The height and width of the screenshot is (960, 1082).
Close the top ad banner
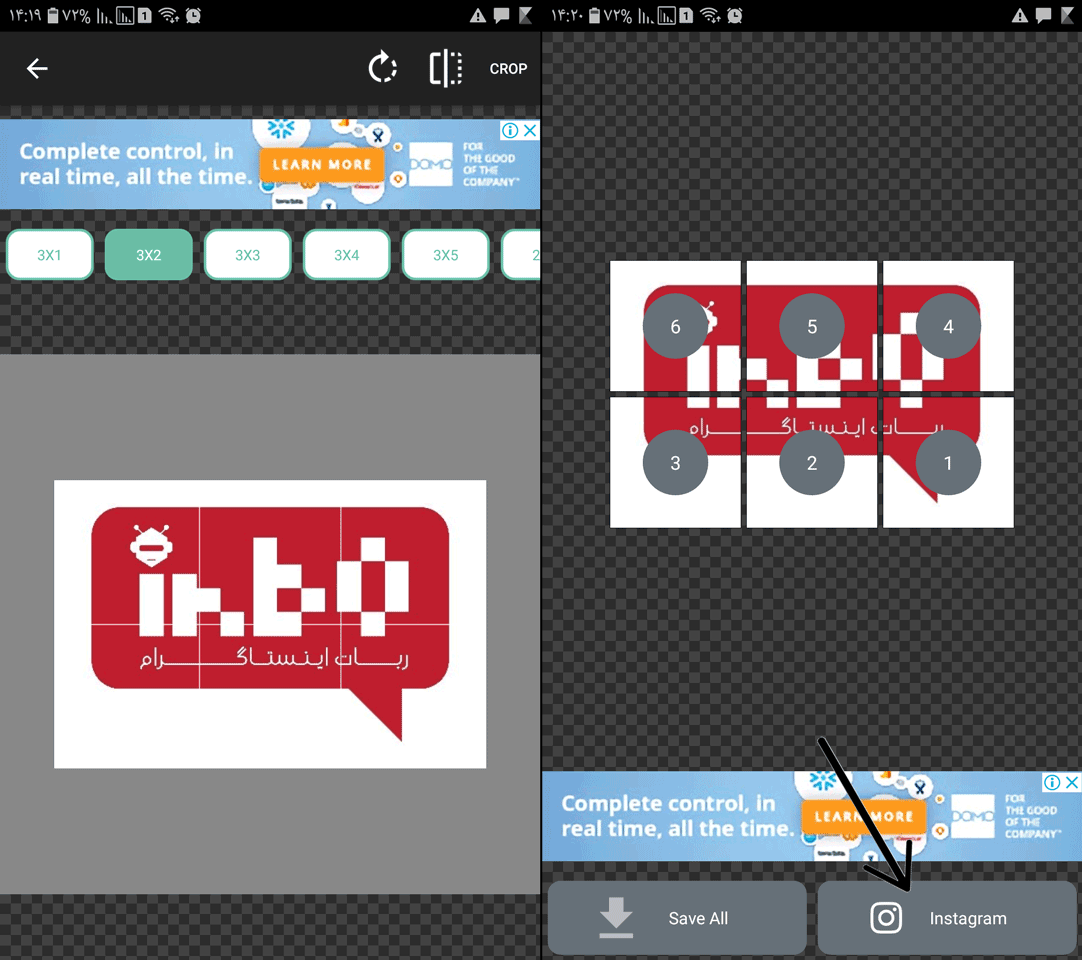tap(530, 130)
